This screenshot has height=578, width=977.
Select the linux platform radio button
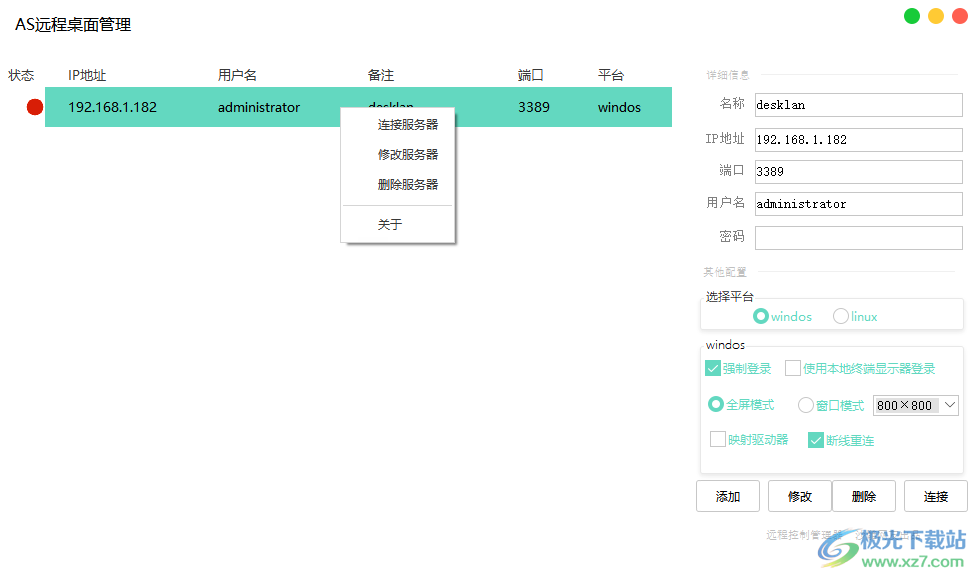coord(840,315)
